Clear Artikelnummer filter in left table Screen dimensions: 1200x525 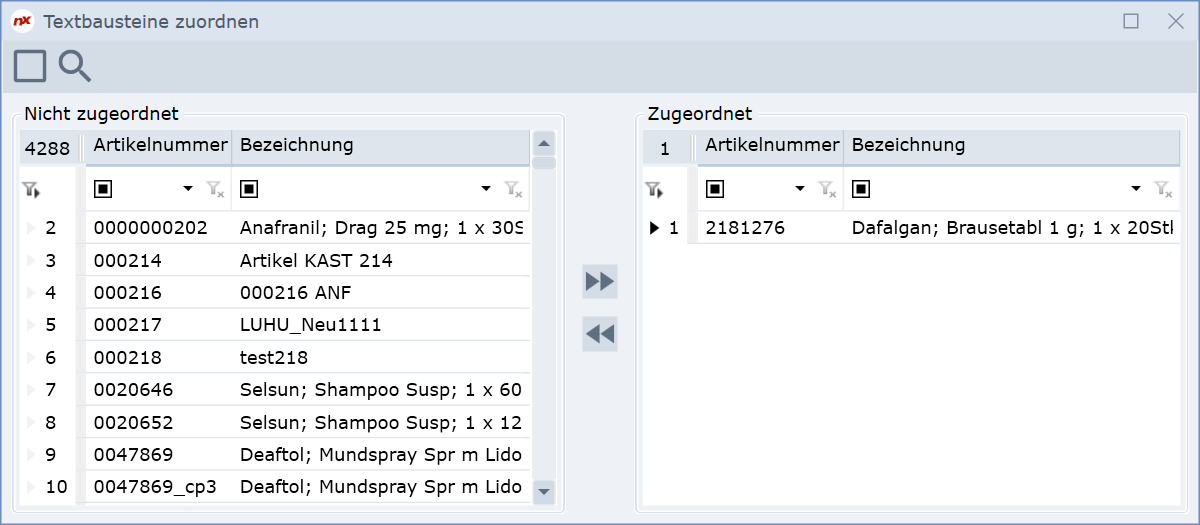tap(215, 189)
